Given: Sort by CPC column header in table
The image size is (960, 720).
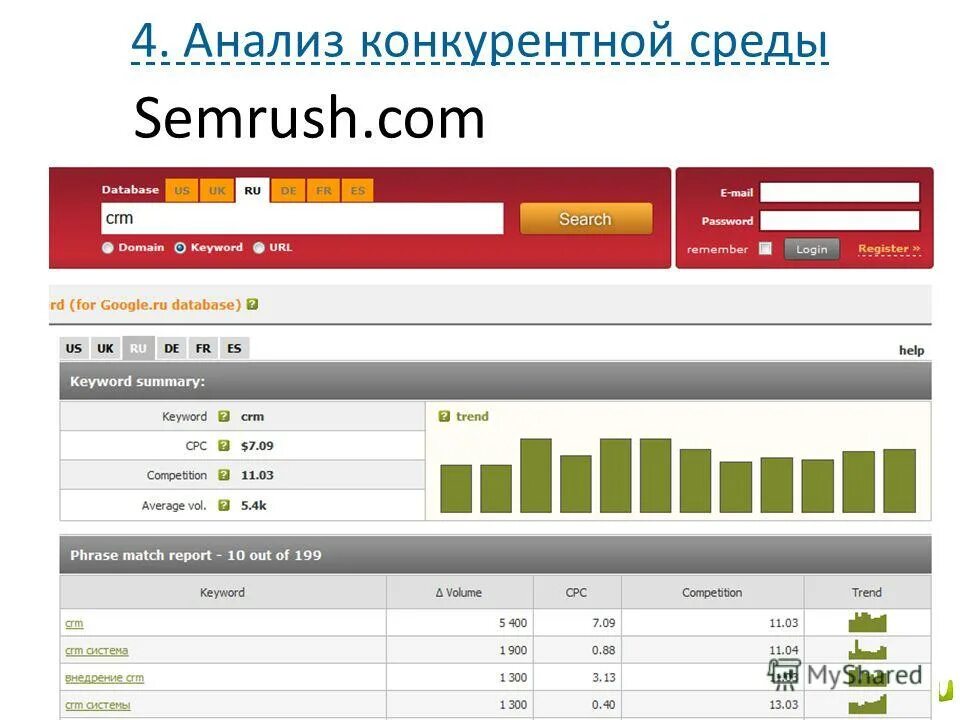Looking at the screenshot, I should tap(576, 593).
